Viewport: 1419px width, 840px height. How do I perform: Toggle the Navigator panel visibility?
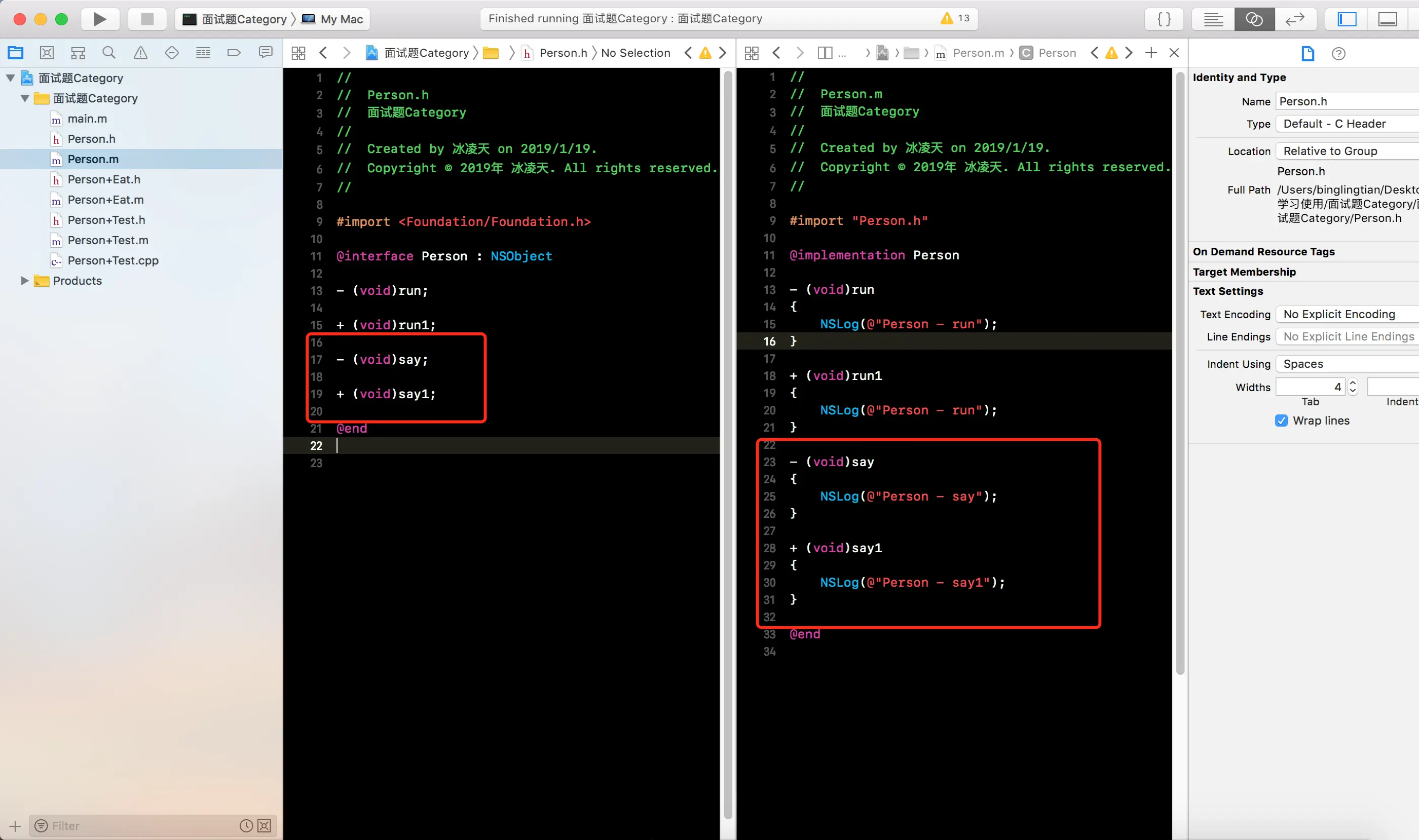coord(1347,19)
